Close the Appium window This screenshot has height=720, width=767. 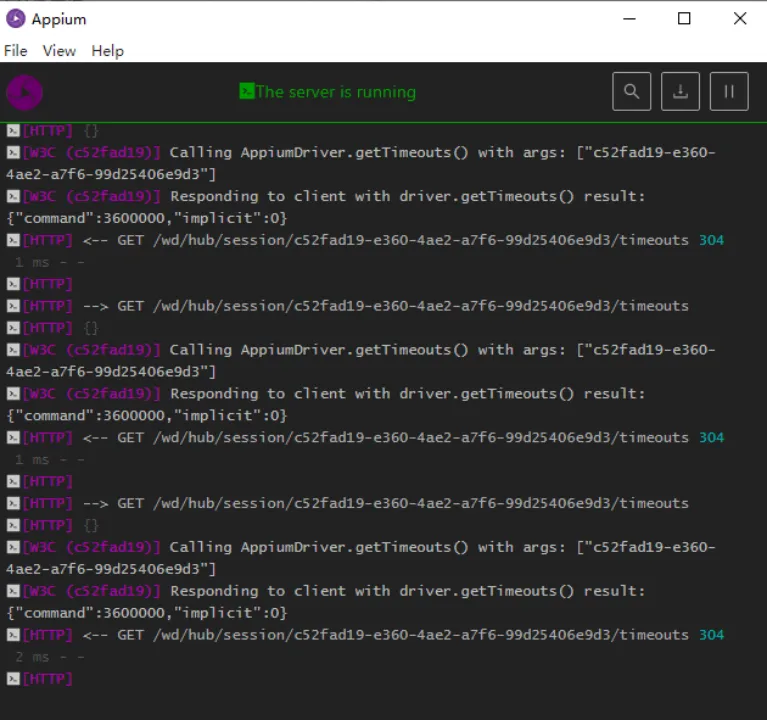(x=739, y=19)
